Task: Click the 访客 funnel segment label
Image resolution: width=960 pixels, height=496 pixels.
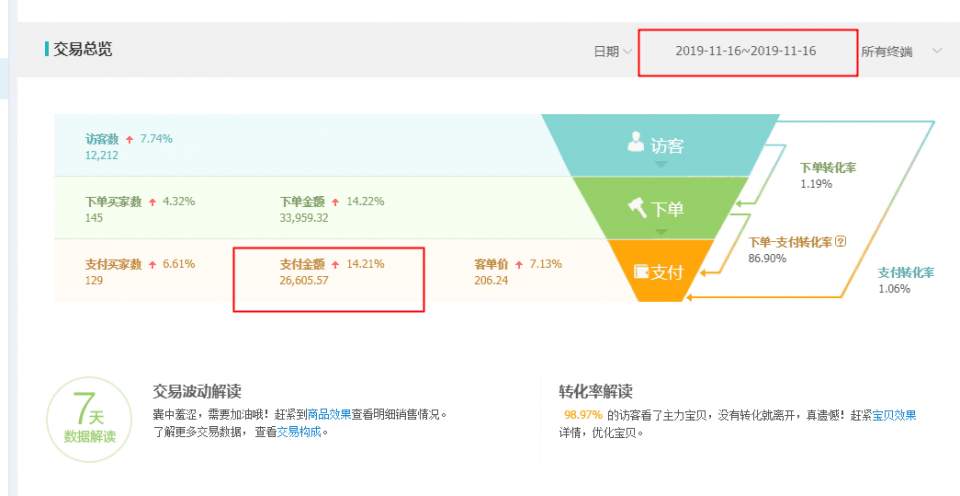Action: [667, 145]
